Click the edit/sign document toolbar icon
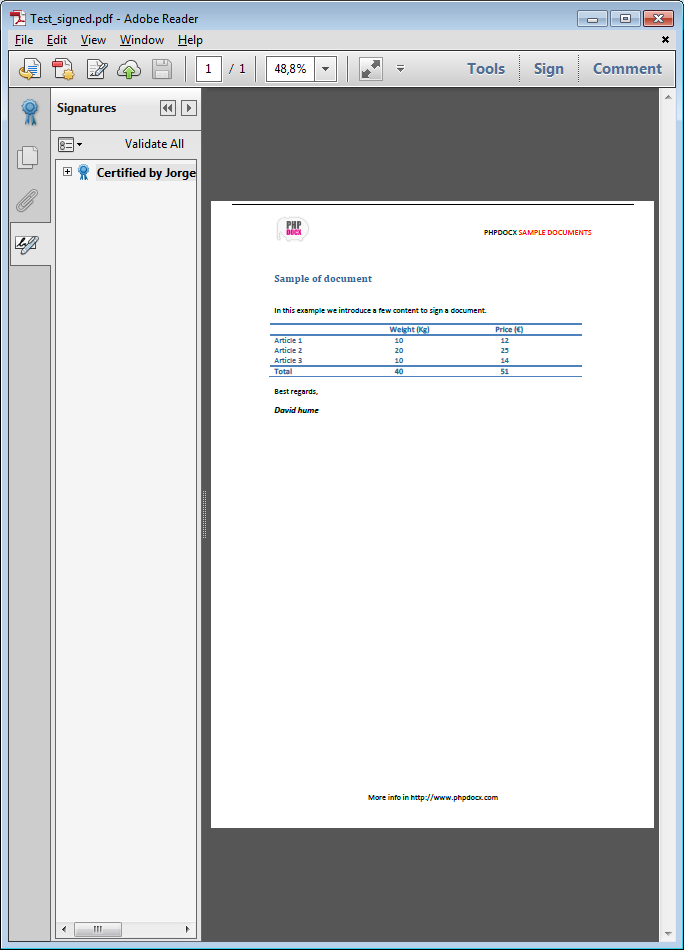Image resolution: width=684 pixels, height=950 pixels. pos(97,69)
